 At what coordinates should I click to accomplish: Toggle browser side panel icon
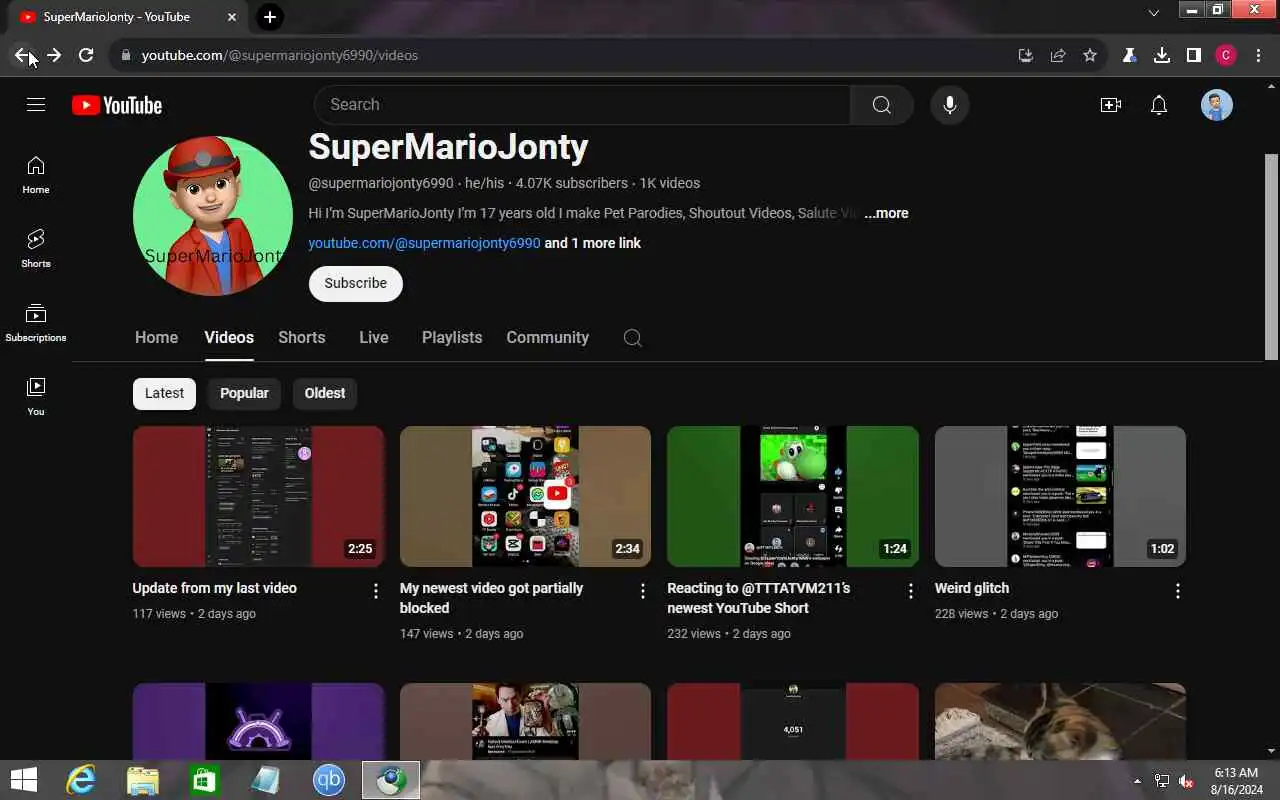[1193, 55]
